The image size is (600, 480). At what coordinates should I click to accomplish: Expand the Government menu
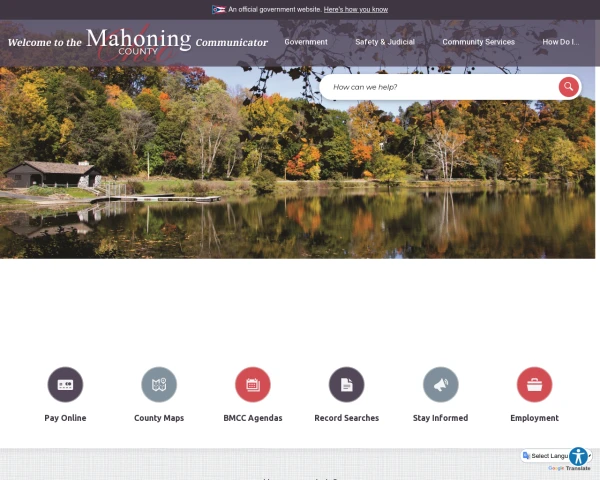pyautogui.click(x=306, y=42)
